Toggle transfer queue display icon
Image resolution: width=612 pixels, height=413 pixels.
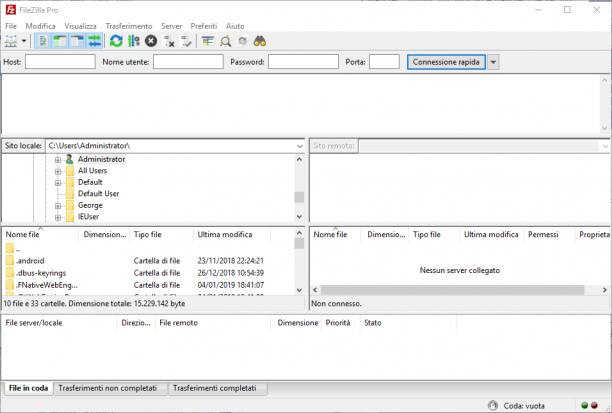94,41
